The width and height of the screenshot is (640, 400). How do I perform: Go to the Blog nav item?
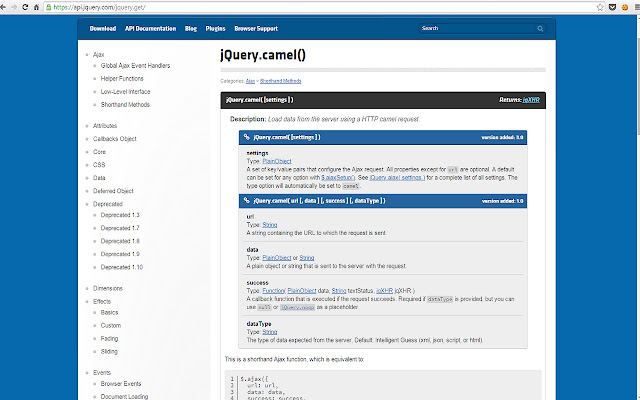(x=191, y=29)
